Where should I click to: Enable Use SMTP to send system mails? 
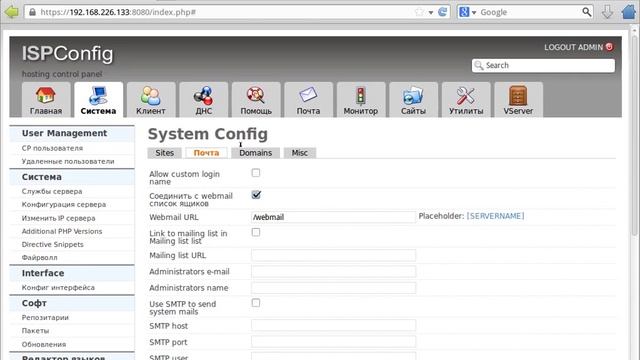(256, 303)
